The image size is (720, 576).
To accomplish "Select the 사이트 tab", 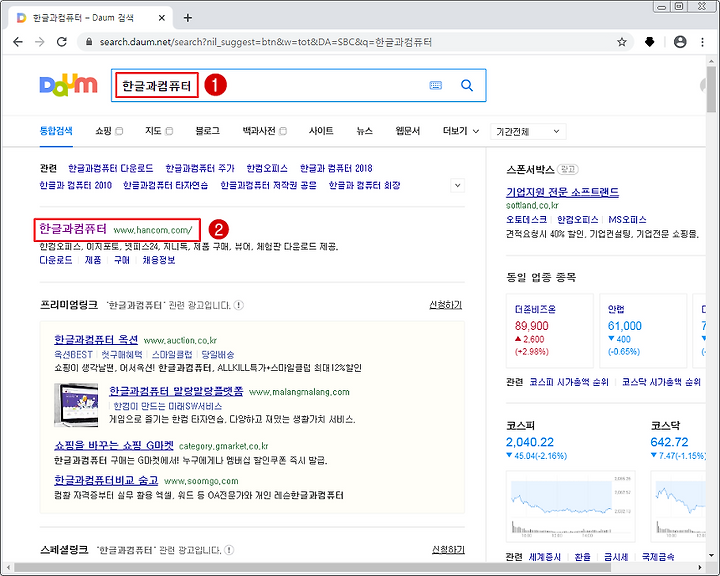I will coord(321,131).
